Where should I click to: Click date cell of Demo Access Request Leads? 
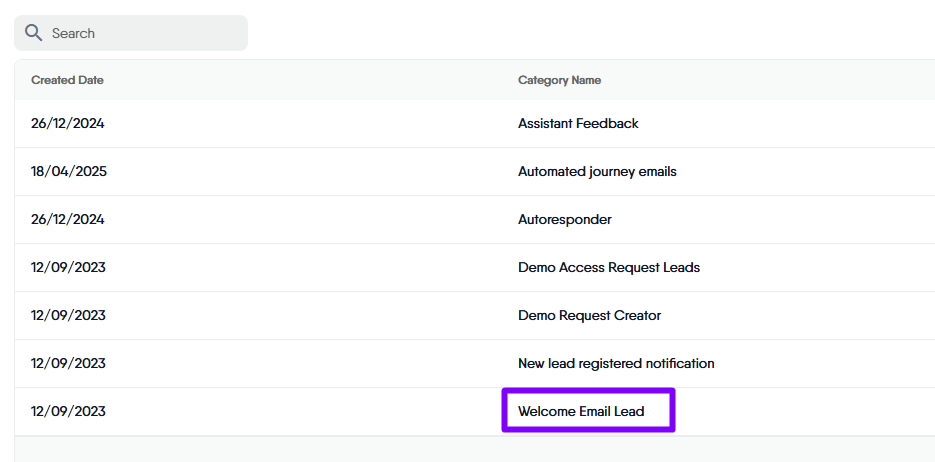point(68,268)
